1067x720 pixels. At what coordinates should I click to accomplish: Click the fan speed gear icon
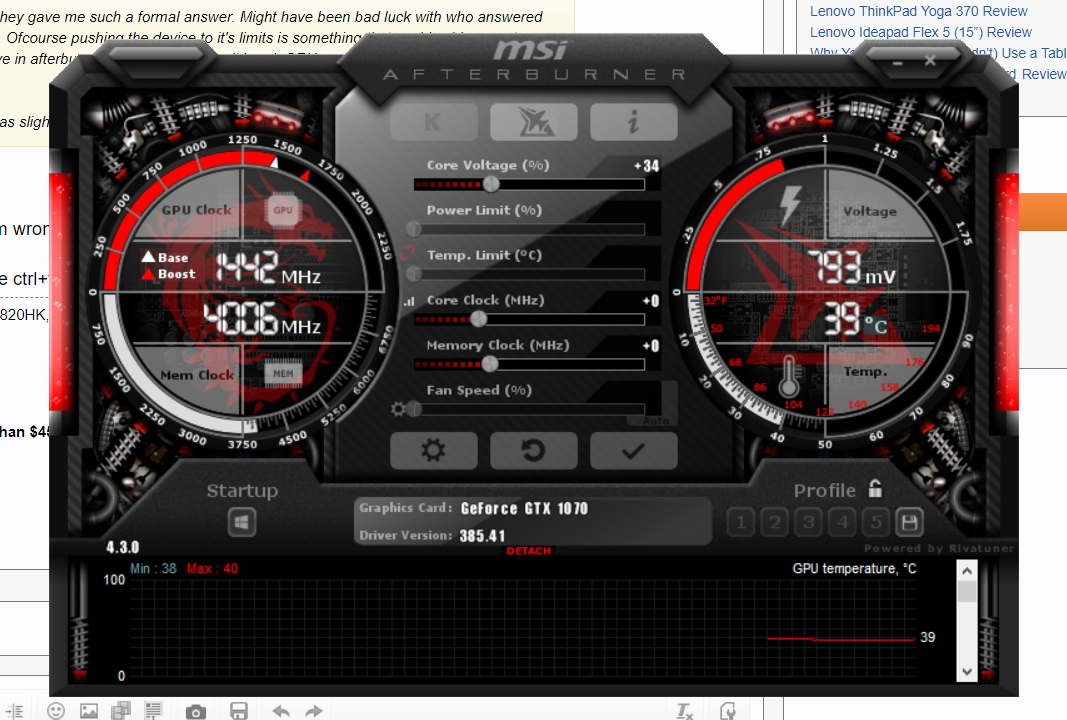point(398,409)
